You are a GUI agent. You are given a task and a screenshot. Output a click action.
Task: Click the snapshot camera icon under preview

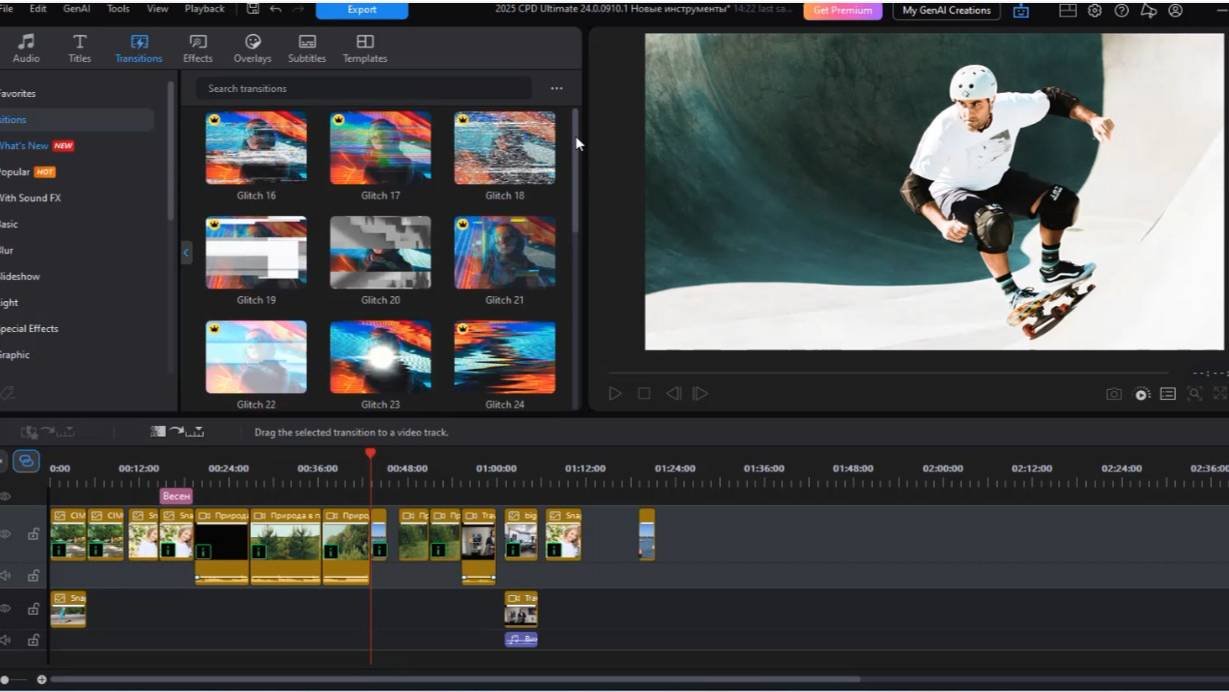click(1113, 394)
